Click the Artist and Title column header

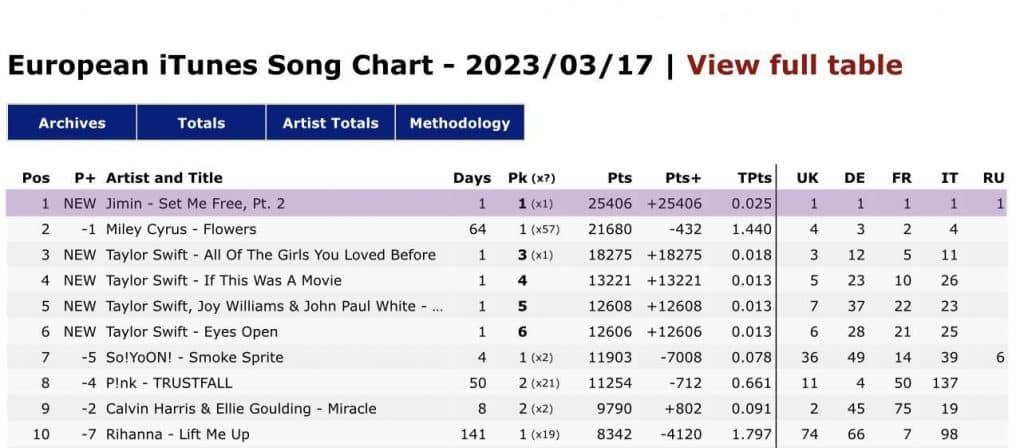[164, 178]
